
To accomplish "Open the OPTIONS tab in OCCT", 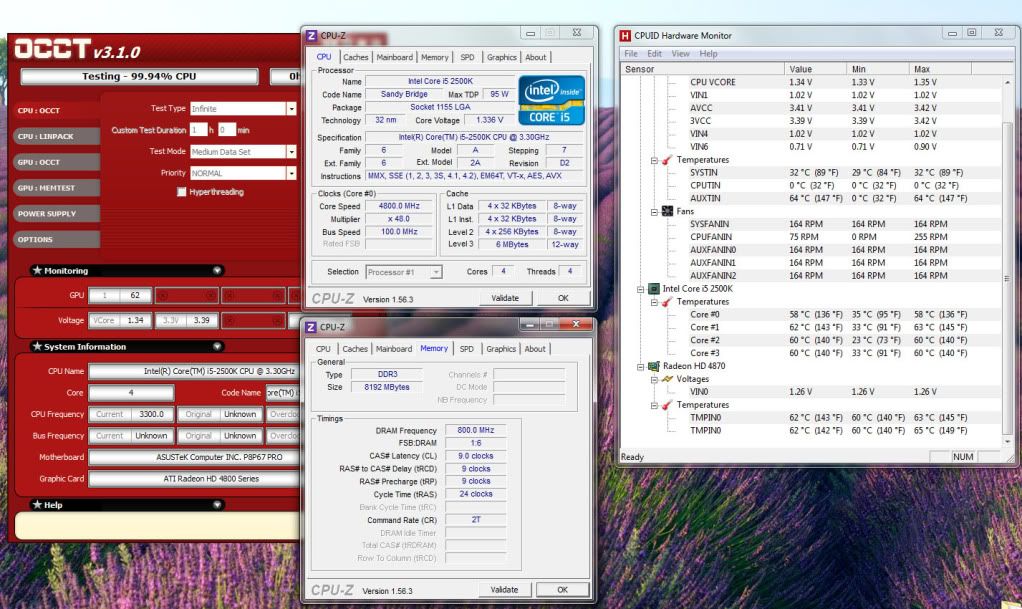I will pyautogui.click(x=56, y=239).
